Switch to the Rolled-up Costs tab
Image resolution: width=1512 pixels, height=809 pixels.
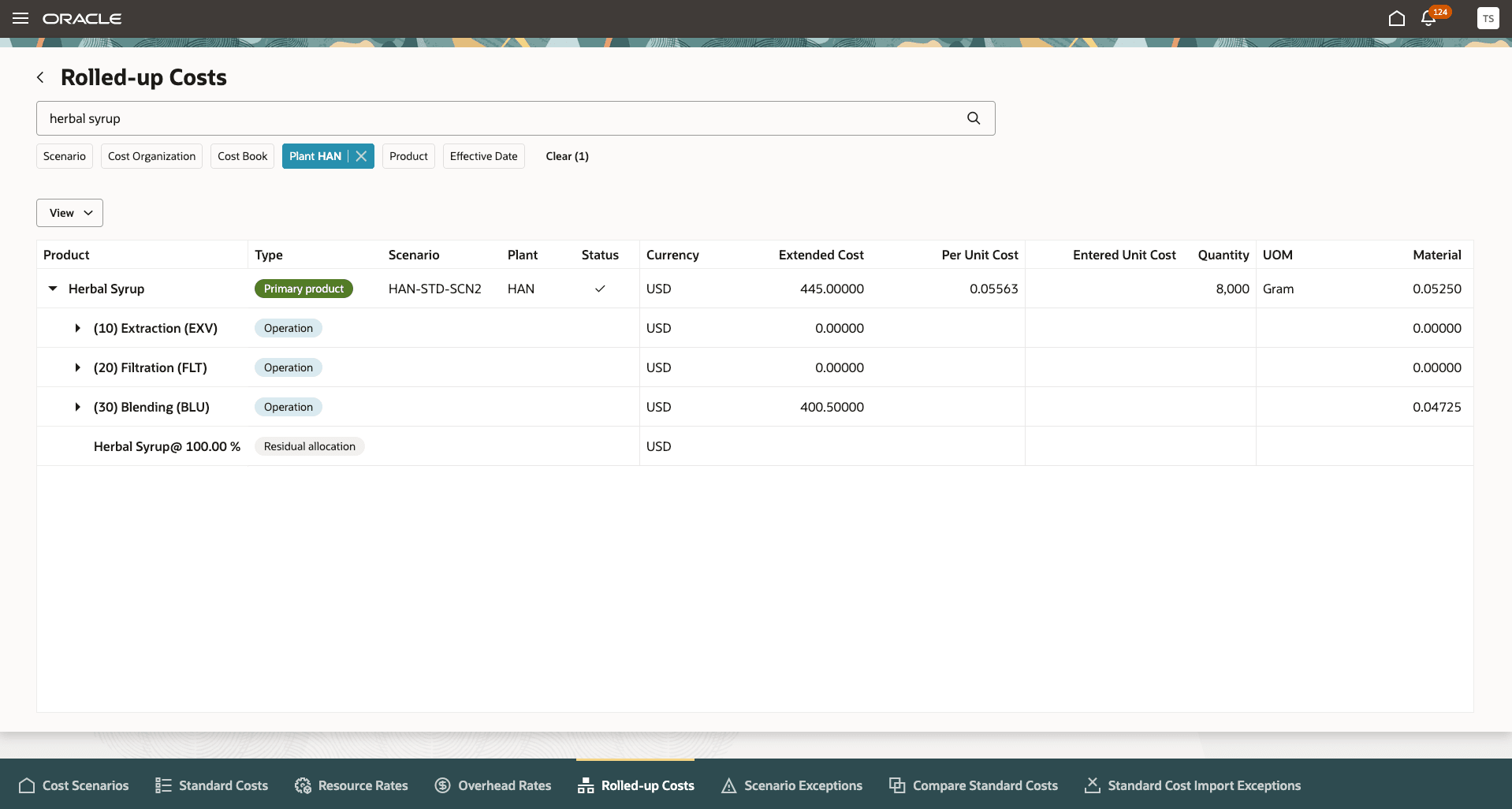[x=635, y=785]
